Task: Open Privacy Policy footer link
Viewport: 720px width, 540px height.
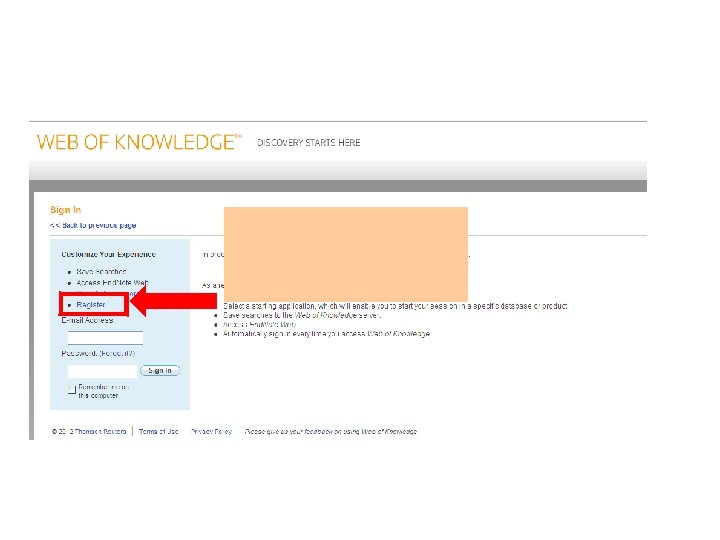Action: point(212,432)
